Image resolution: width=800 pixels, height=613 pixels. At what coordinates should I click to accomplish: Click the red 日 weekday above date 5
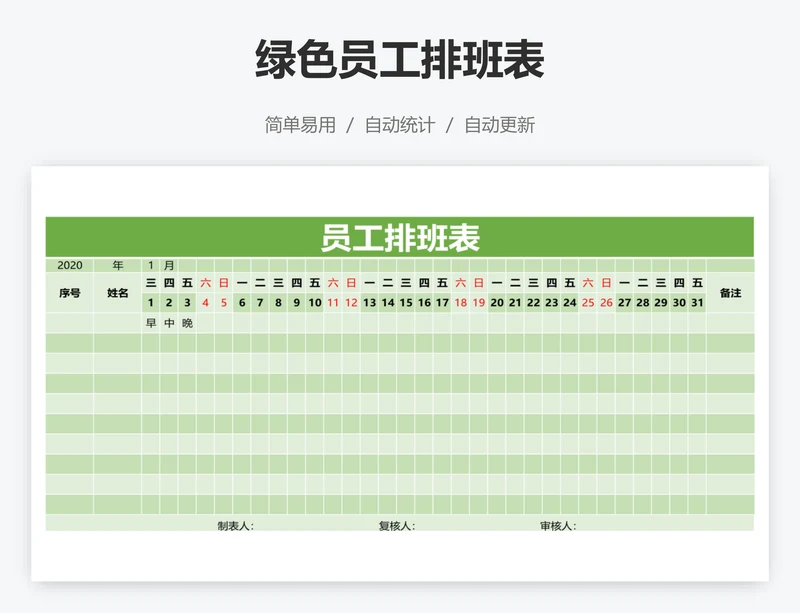pos(223,283)
